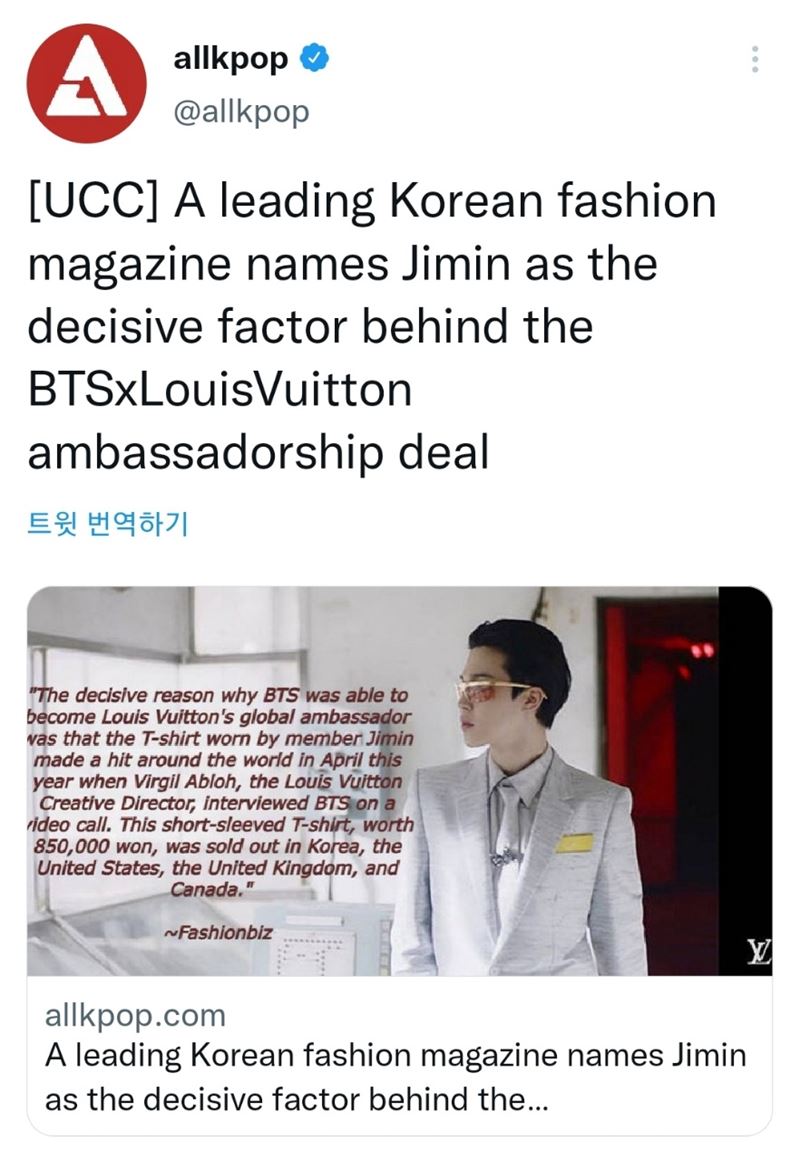This screenshot has height=1160, width=800.
Task: Open the red allkpop profile avatar
Action: click(86, 83)
